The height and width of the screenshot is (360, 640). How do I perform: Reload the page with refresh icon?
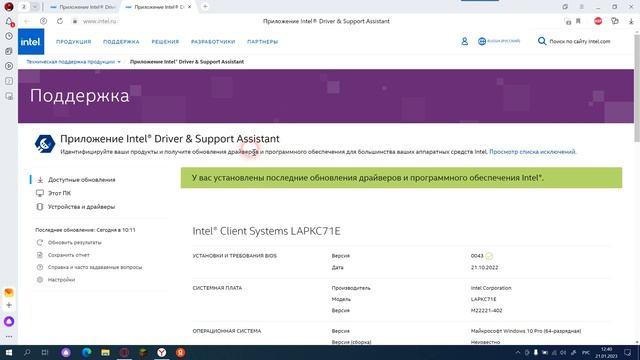[x=60, y=21]
